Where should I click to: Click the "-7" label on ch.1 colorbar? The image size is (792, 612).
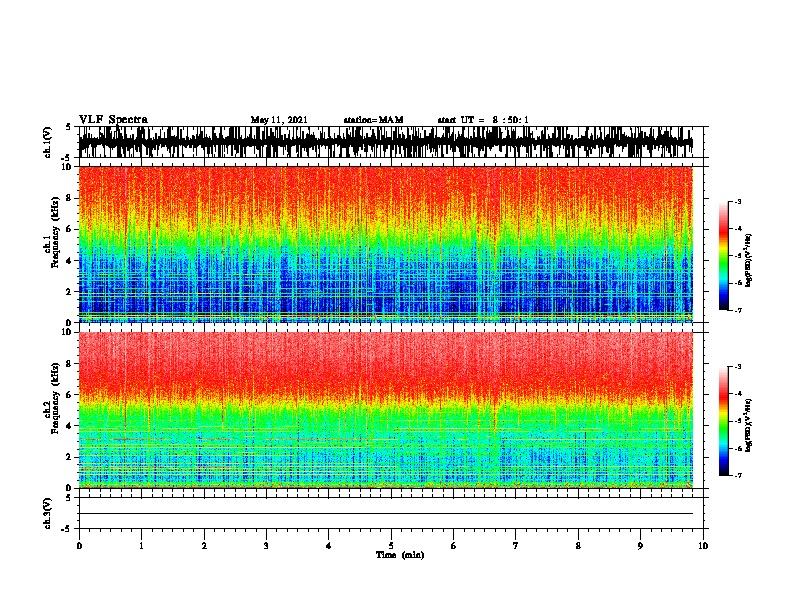click(x=738, y=310)
